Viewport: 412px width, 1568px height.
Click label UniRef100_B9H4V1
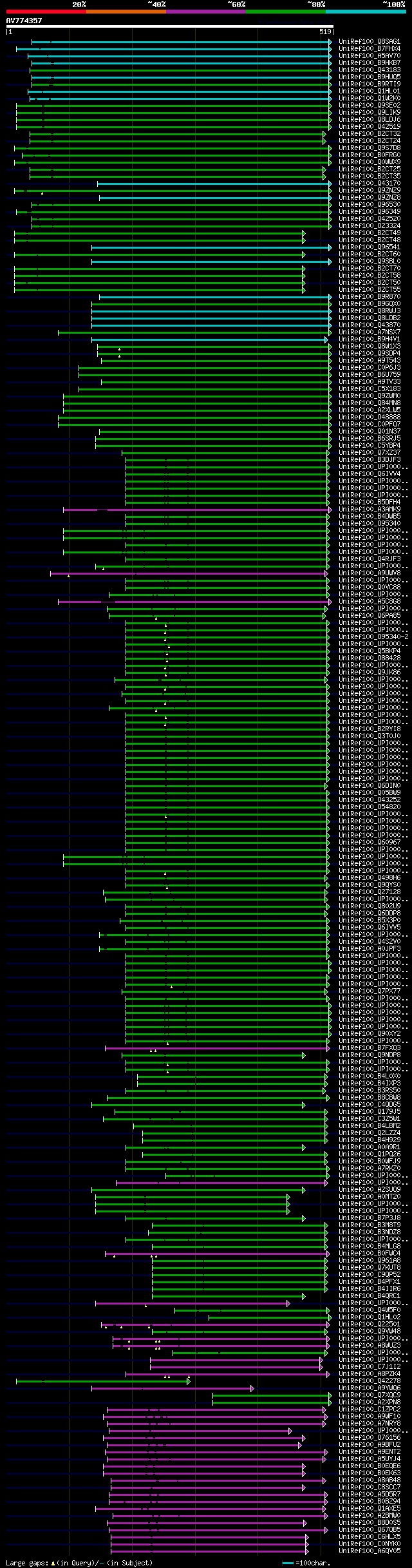[370, 339]
